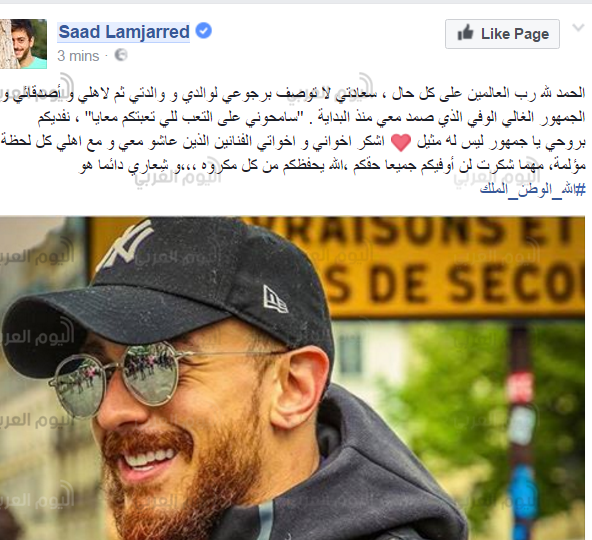Viewport: 592px width, 540px height.
Task: Click the public globe privacy icon
Action: coord(121,55)
